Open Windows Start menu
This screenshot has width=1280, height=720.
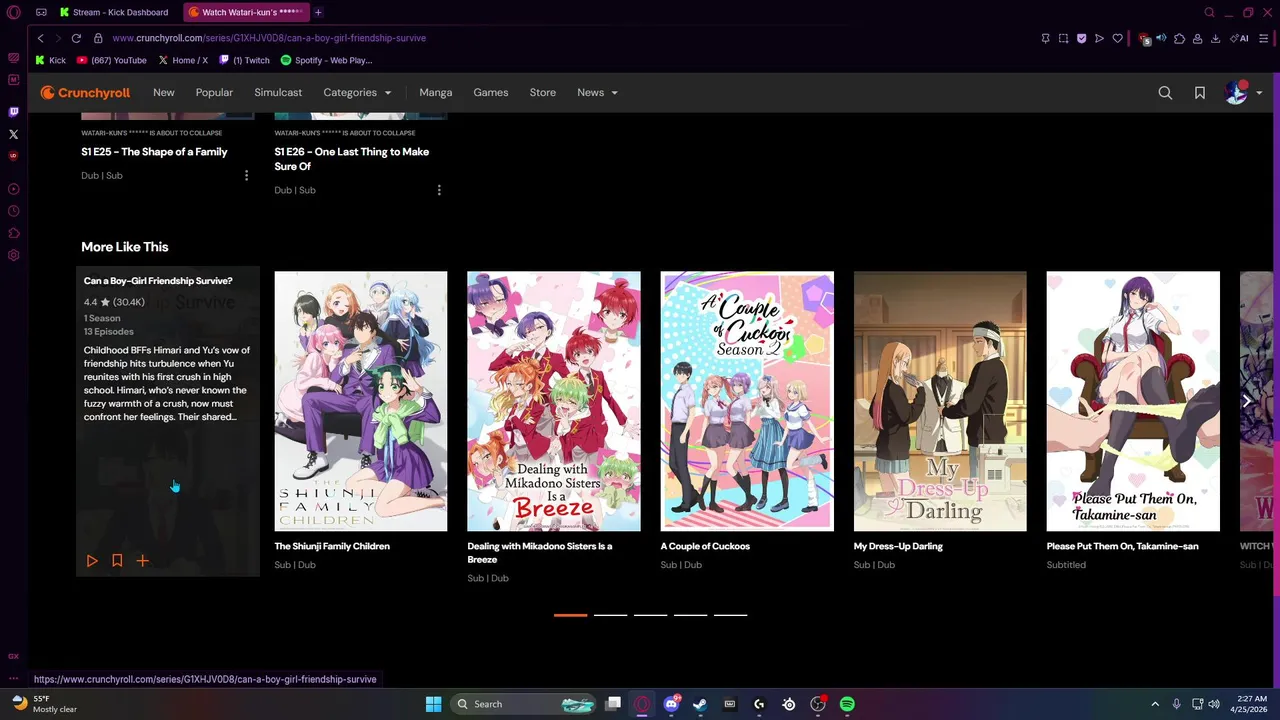433,704
